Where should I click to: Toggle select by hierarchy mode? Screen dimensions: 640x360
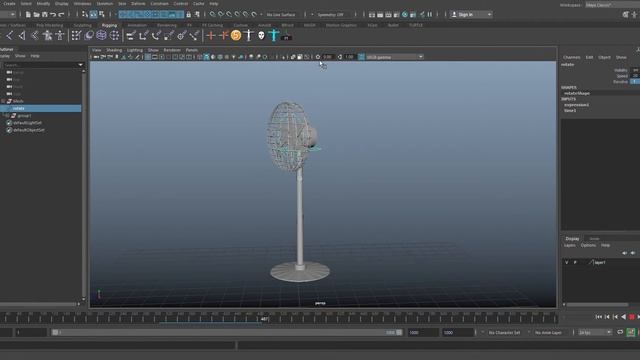(85, 15)
